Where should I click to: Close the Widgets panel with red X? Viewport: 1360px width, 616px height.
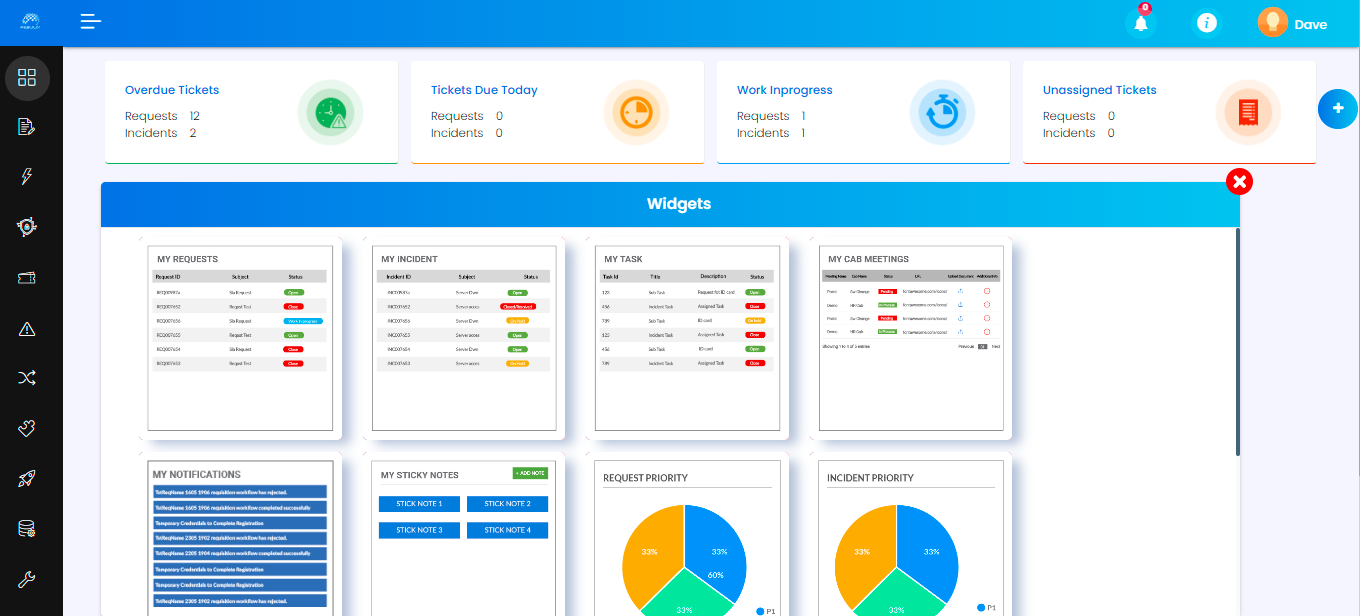coord(1239,181)
